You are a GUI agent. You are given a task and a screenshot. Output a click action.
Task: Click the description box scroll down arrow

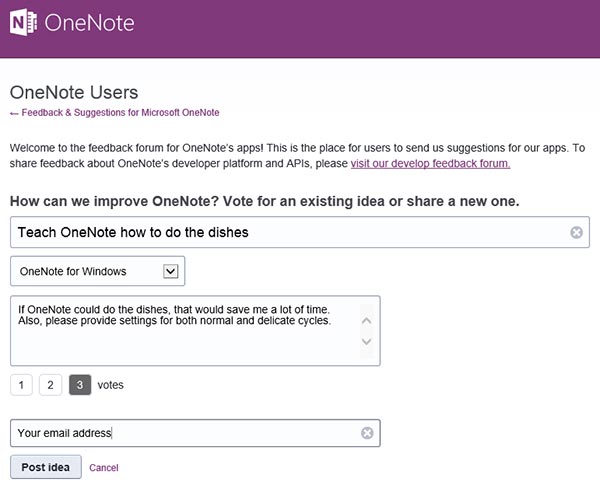coord(367,341)
